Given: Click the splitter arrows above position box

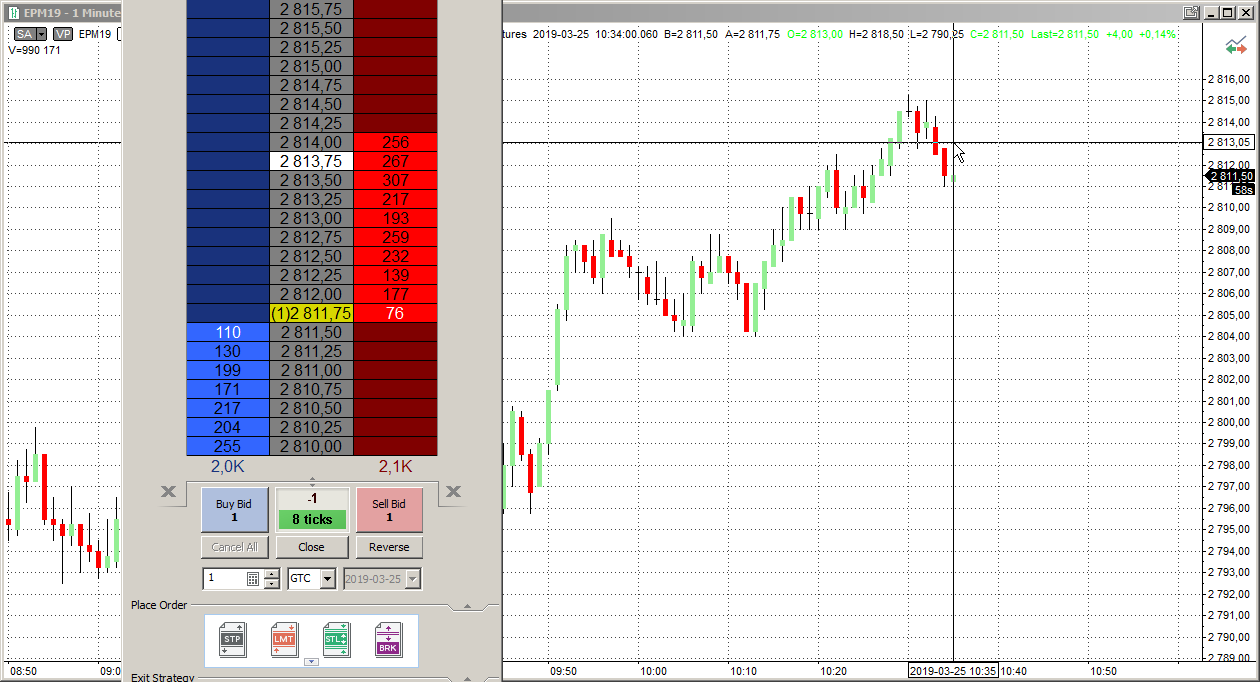Looking at the screenshot, I should click(312, 482).
